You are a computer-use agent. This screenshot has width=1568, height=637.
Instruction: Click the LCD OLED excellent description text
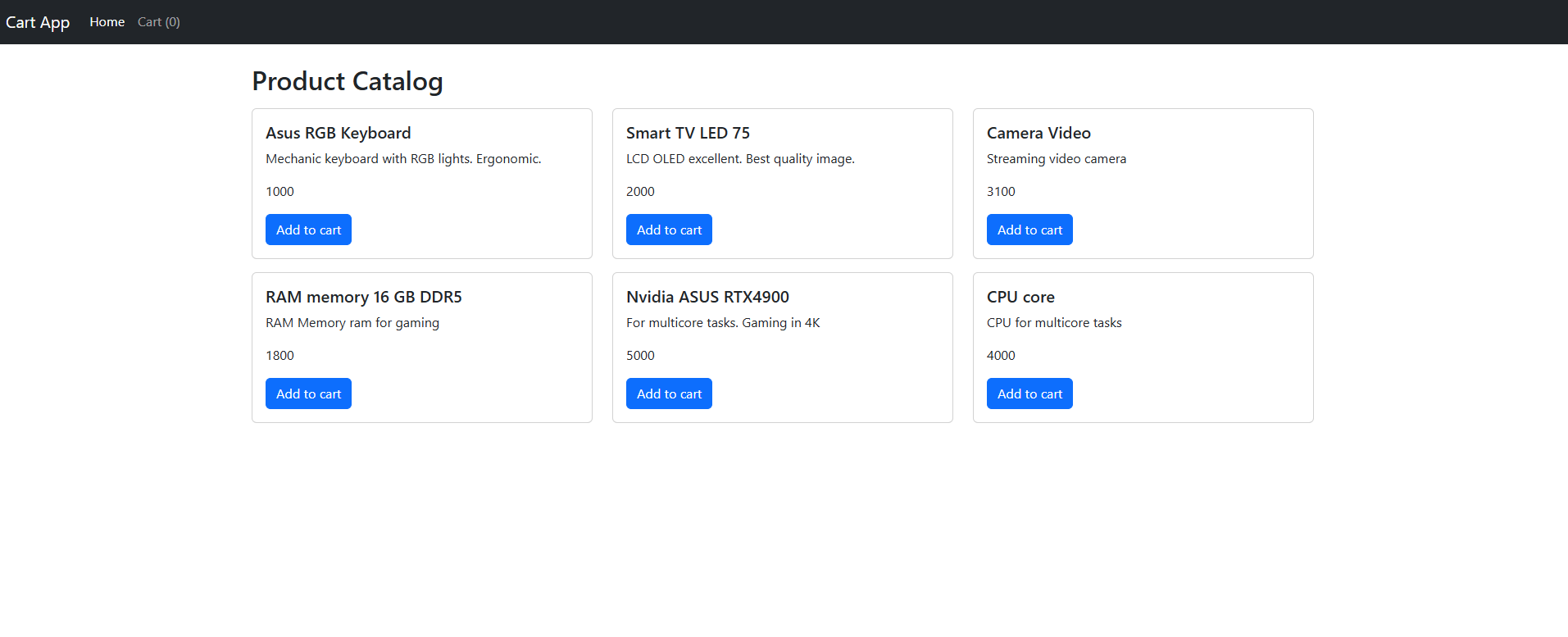[740, 159]
